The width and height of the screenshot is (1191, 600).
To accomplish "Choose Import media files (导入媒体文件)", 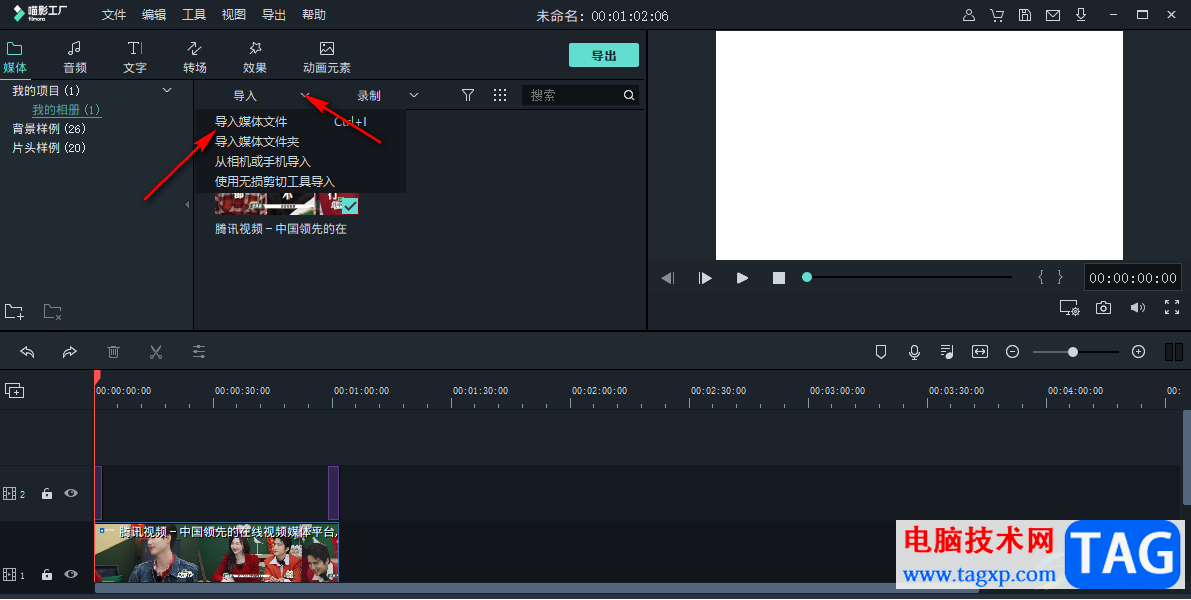I will [x=251, y=122].
